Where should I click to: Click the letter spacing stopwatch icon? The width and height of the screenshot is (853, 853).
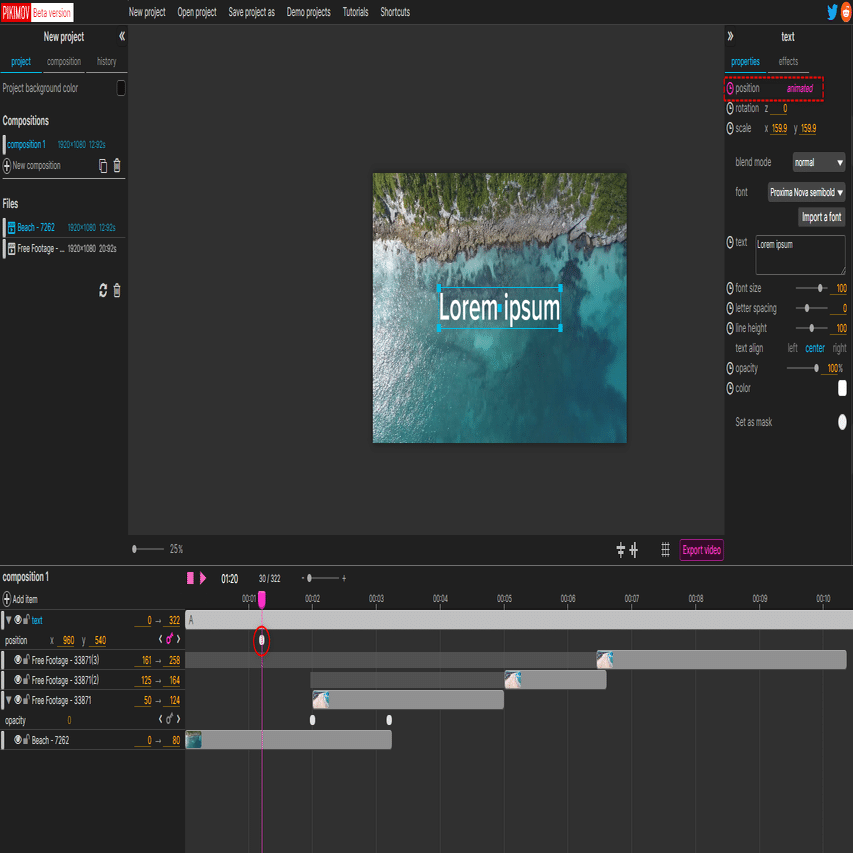tap(730, 308)
